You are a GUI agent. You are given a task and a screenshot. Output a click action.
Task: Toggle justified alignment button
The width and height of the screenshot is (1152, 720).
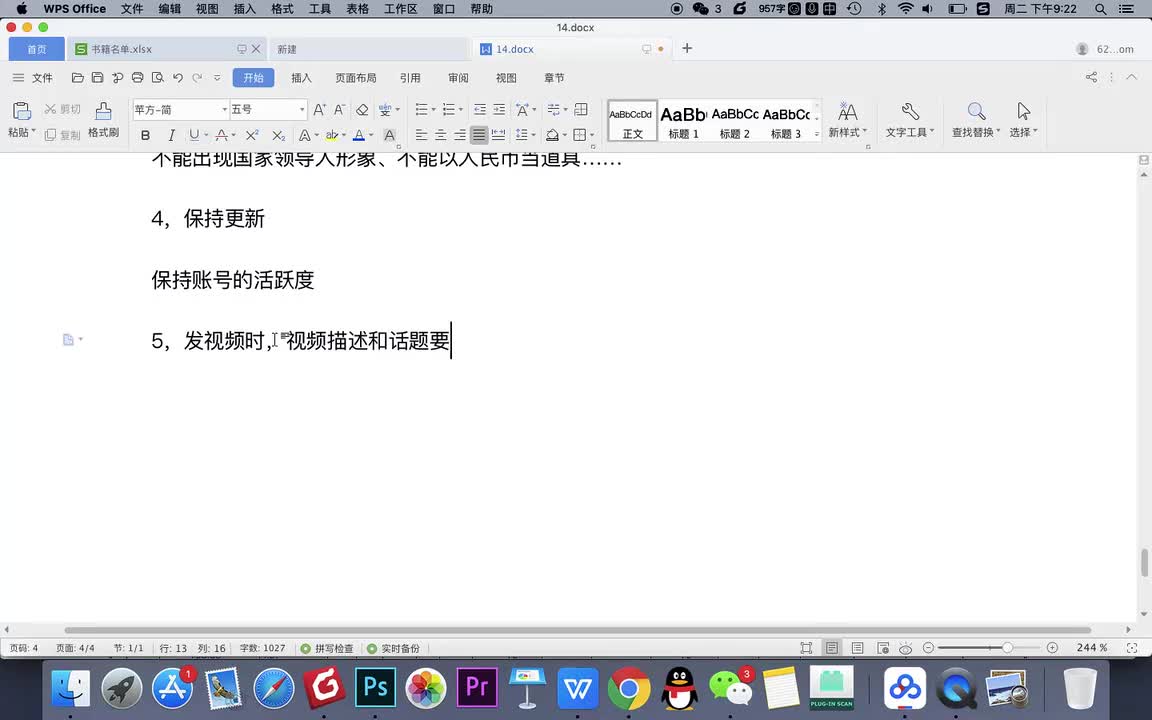[x=479, y=135]
